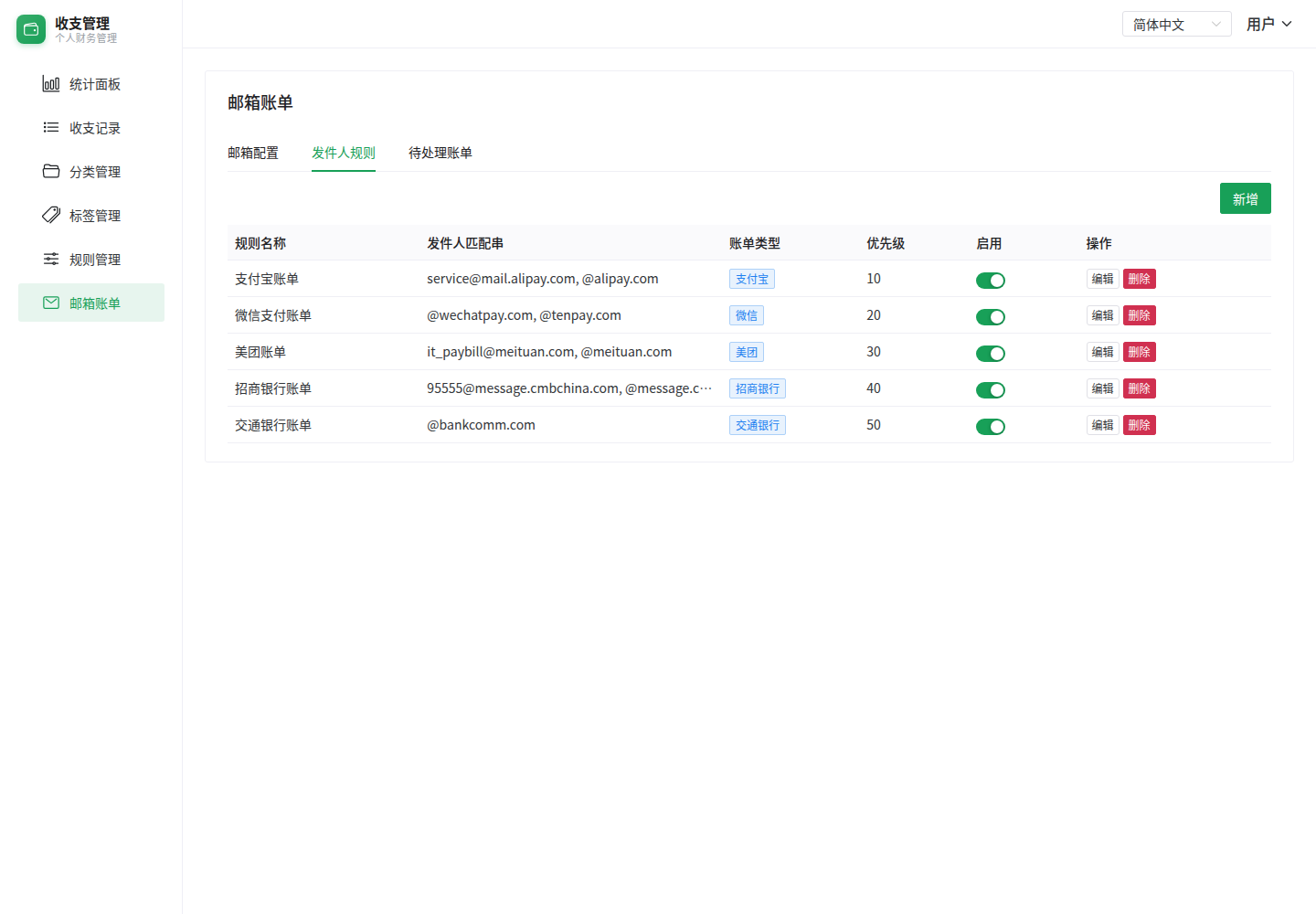Delete the 交通银行账单 rule
Viewport: 1316px width, 914px height.
pyautogui.click(x=1140, y=425)
